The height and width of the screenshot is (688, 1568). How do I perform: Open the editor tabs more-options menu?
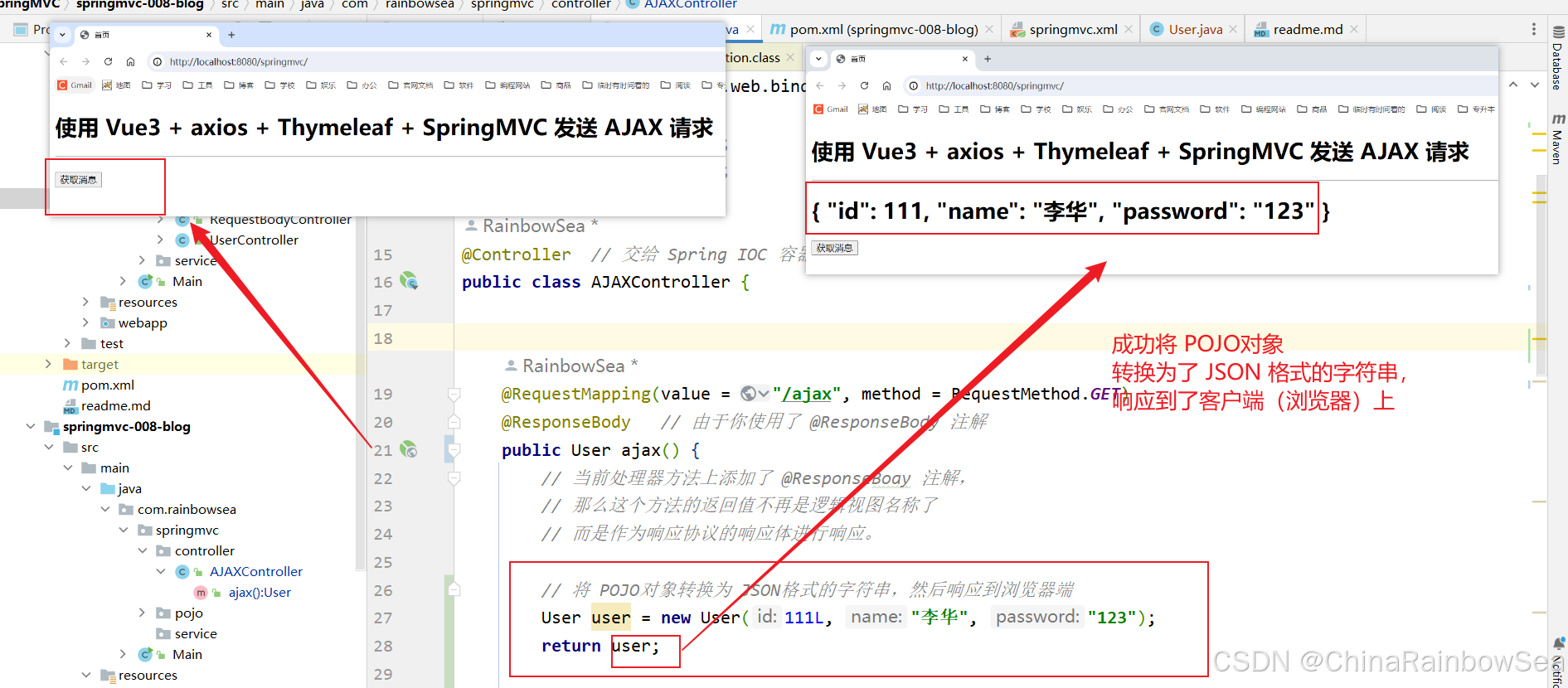coord(1533,29)
